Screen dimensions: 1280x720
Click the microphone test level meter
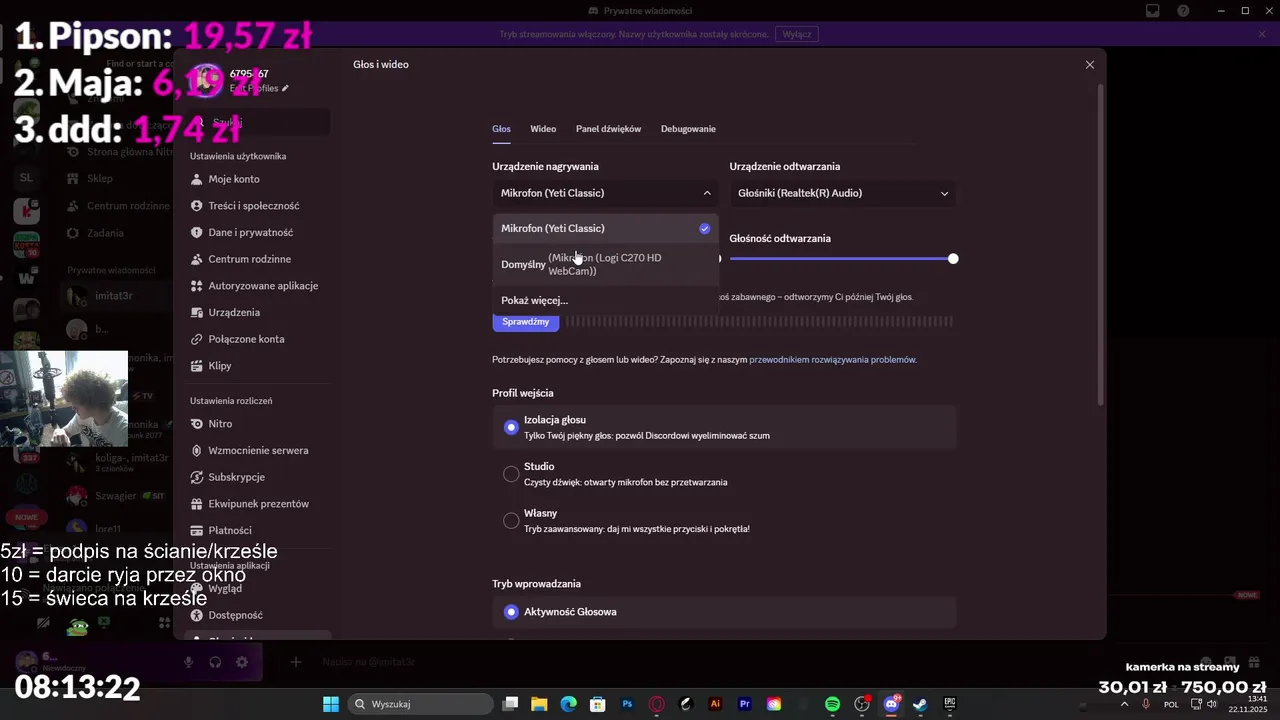(x=759, y=322)
